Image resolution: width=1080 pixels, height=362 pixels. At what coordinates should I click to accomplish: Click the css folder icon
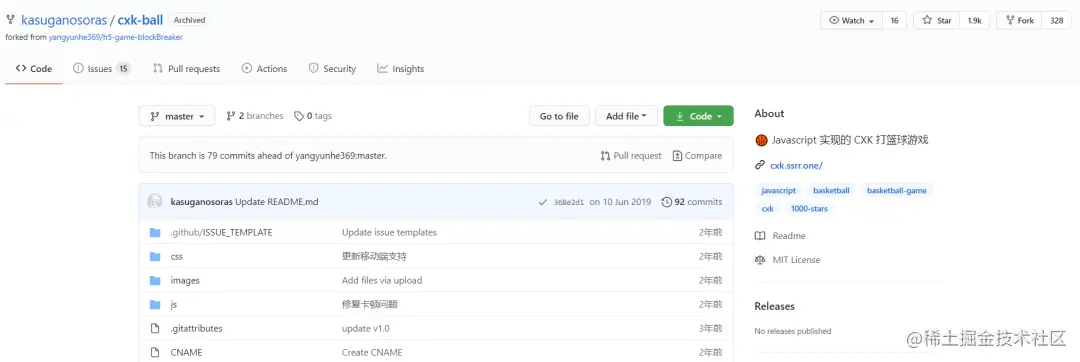(155, 257)
